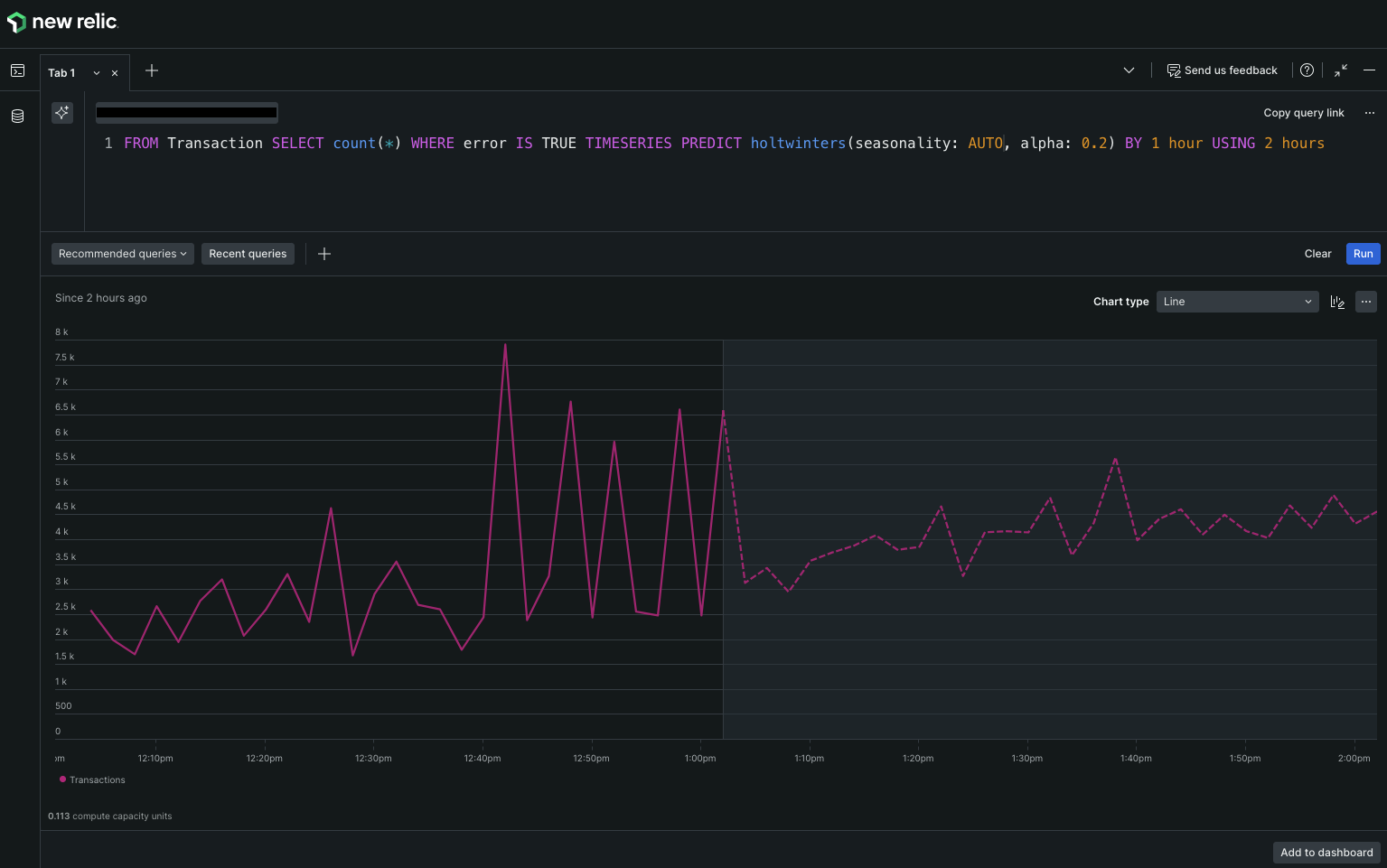Open the help question mark icon
The image size is (1387, 868).
[1307, 70]
